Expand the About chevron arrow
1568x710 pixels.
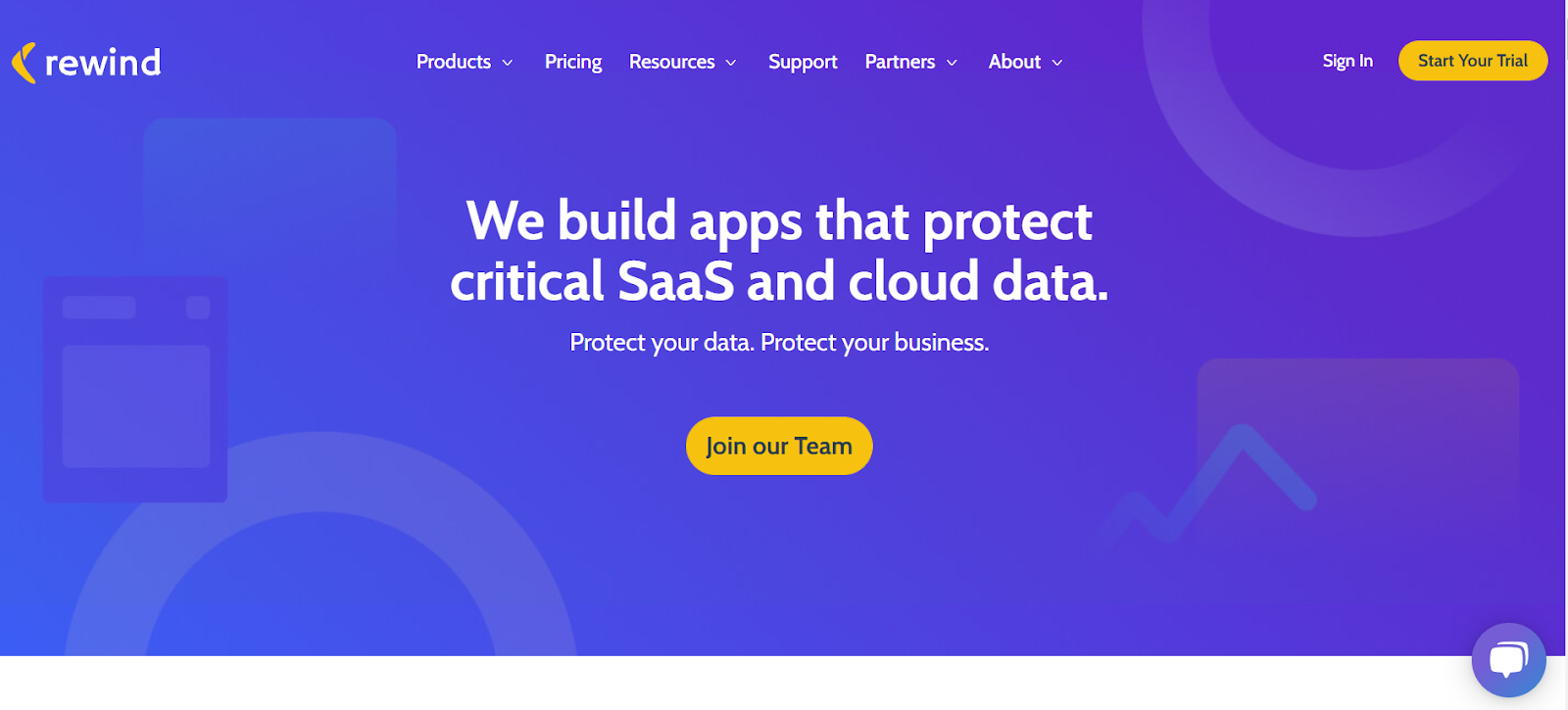pyautogui.click(x=1057, y=63)
